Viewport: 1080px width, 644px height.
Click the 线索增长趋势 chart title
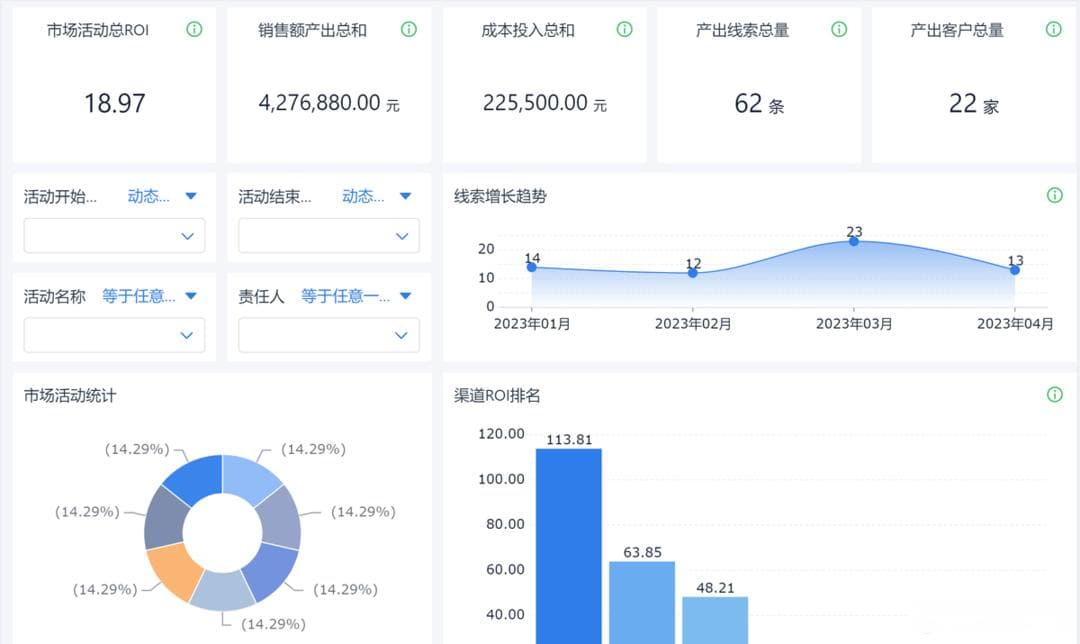pyautogui.click(x=500, y=196)
